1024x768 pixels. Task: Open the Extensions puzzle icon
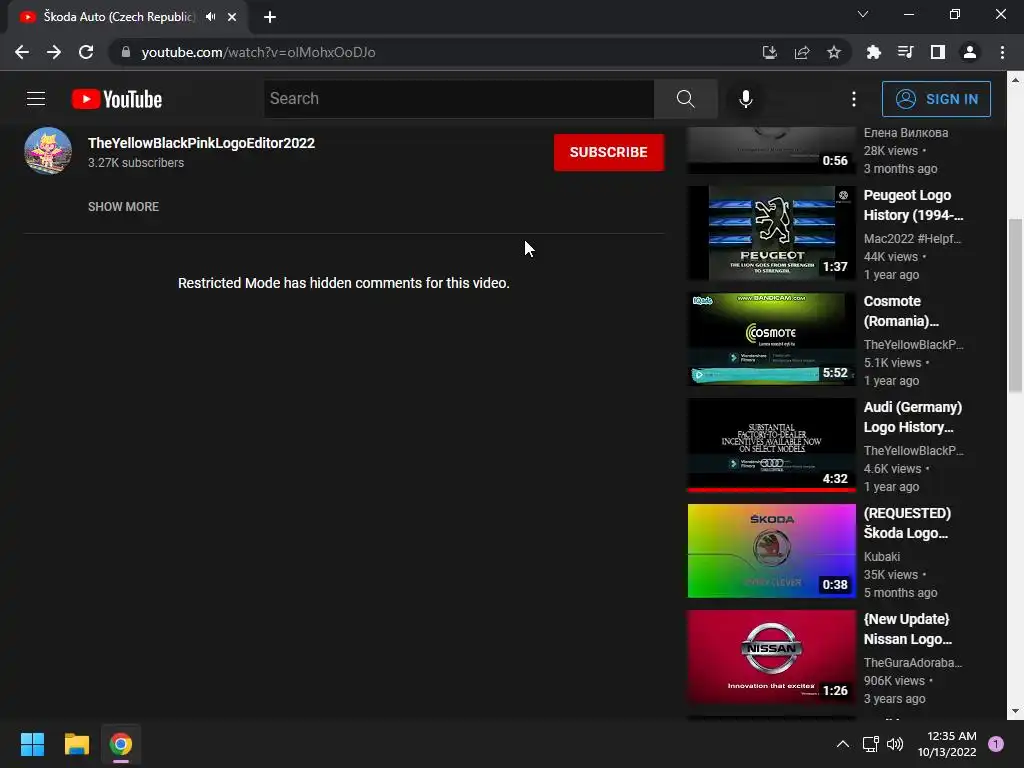(873, 52)
